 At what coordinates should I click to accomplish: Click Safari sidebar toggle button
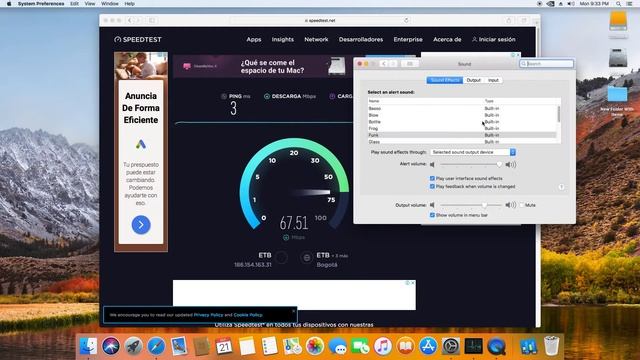152,20
